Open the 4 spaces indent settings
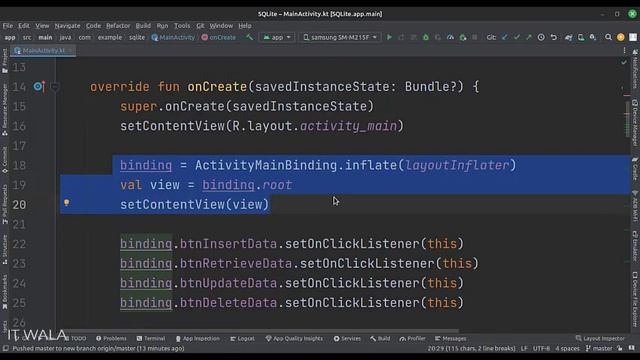640x360 pixels. 567,348
